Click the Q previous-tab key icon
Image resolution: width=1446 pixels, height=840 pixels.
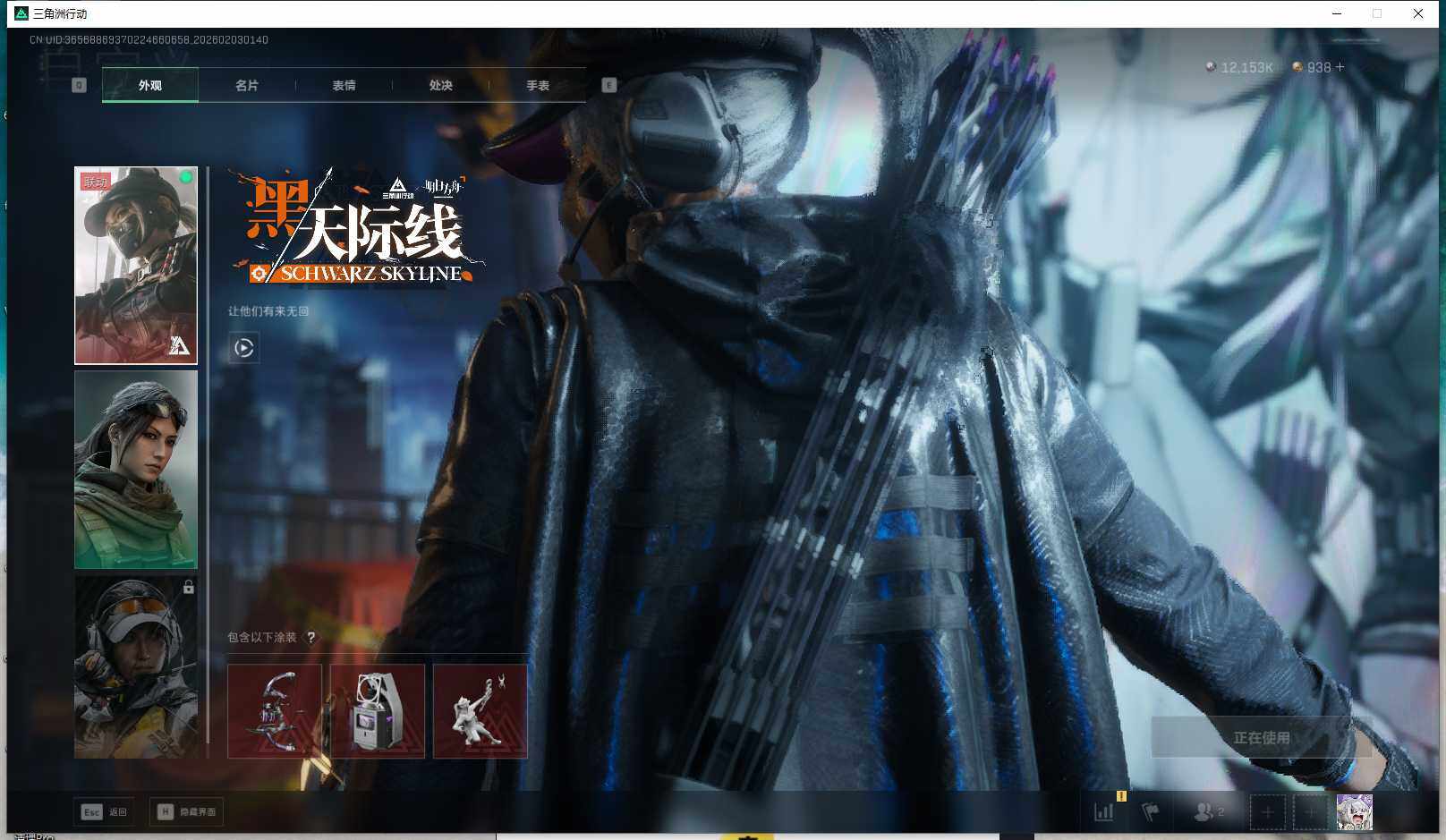pyautogui.click(x=79, y=85)
